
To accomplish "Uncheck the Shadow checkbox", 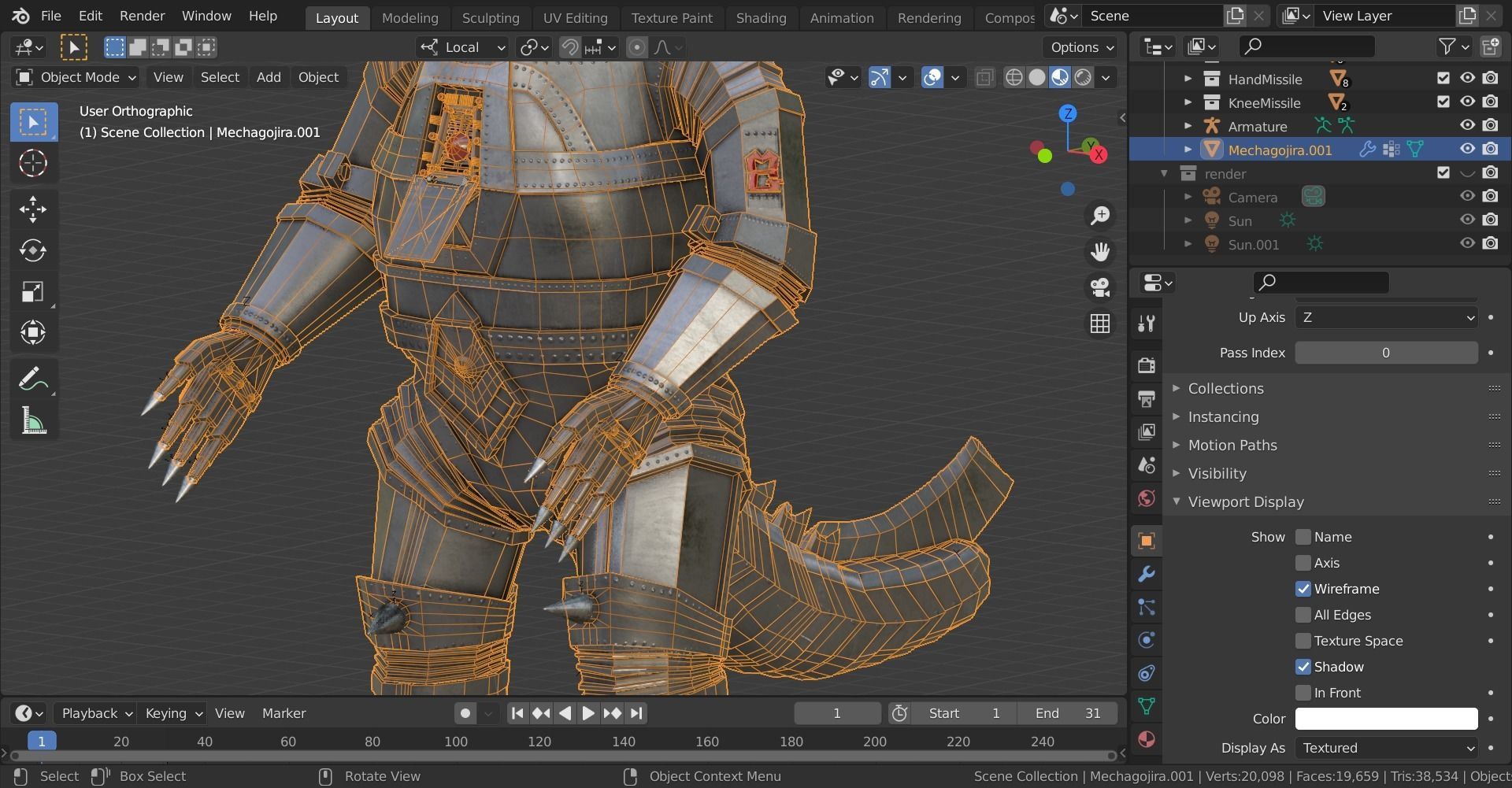I will pos(1303,667).
